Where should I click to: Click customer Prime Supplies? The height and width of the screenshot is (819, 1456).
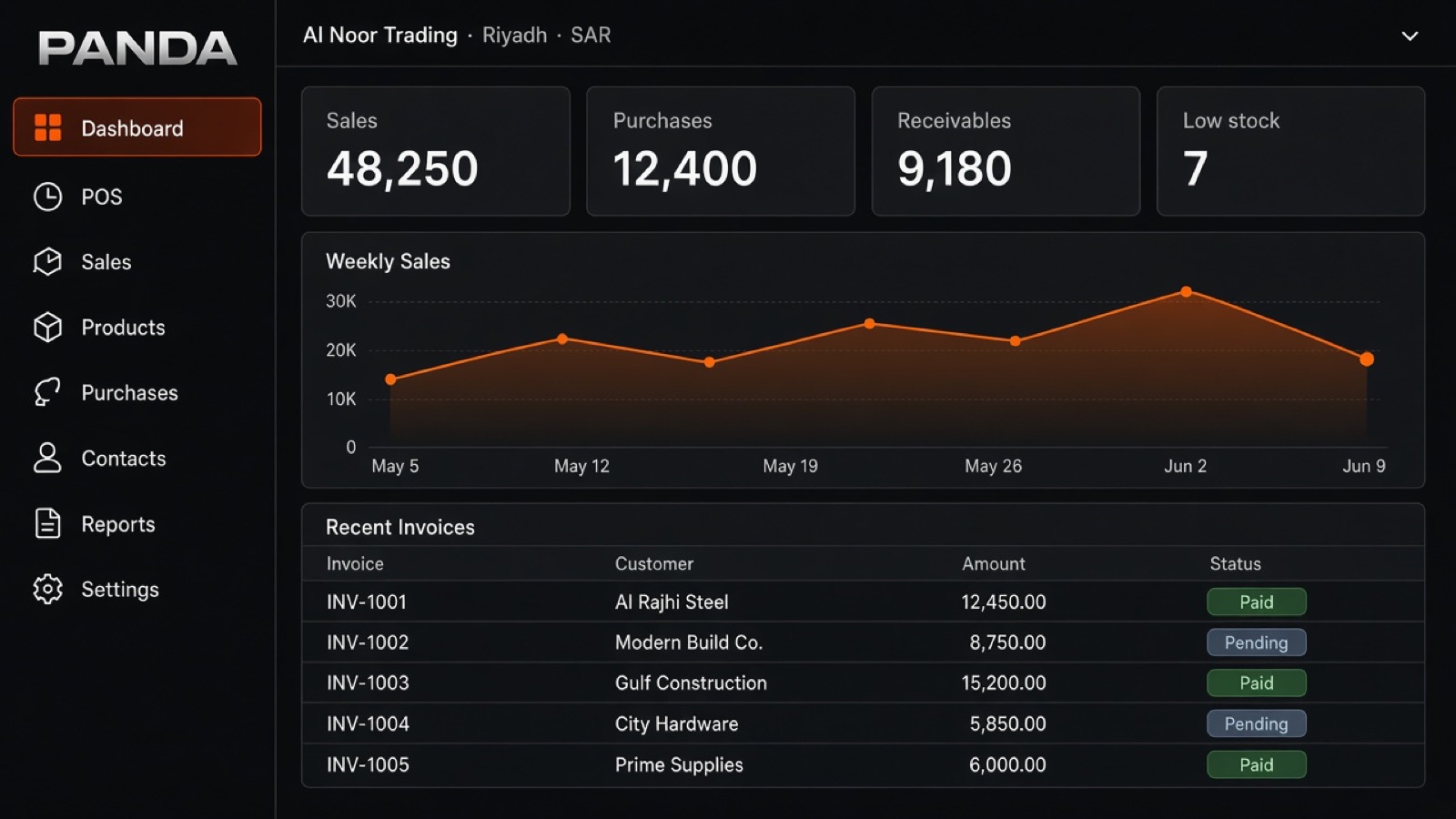tap(679, 765)
